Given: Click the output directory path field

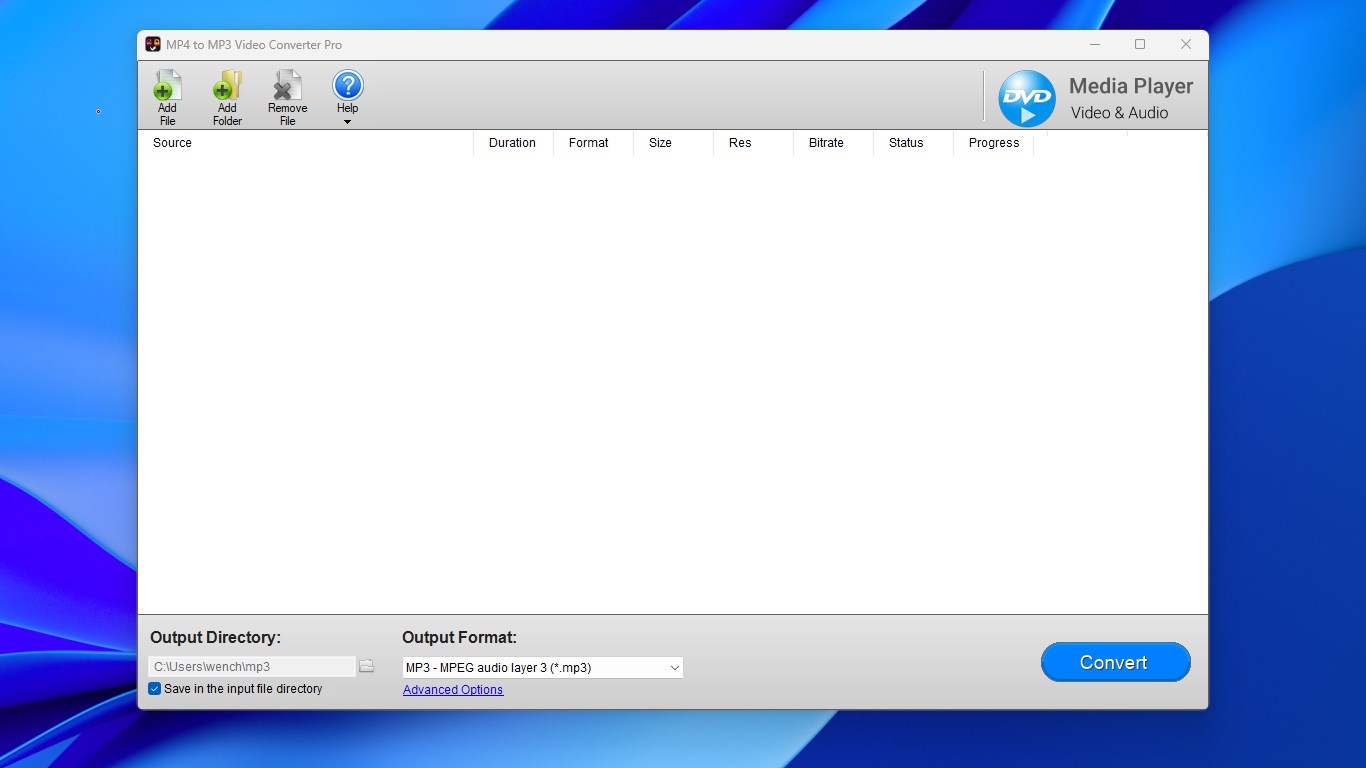Looking at the screenshot, I should pos(252,667).
